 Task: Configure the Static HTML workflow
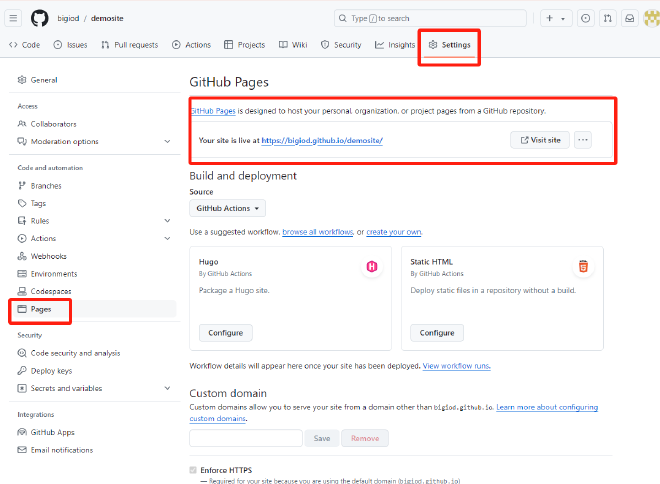pos(437,333)
